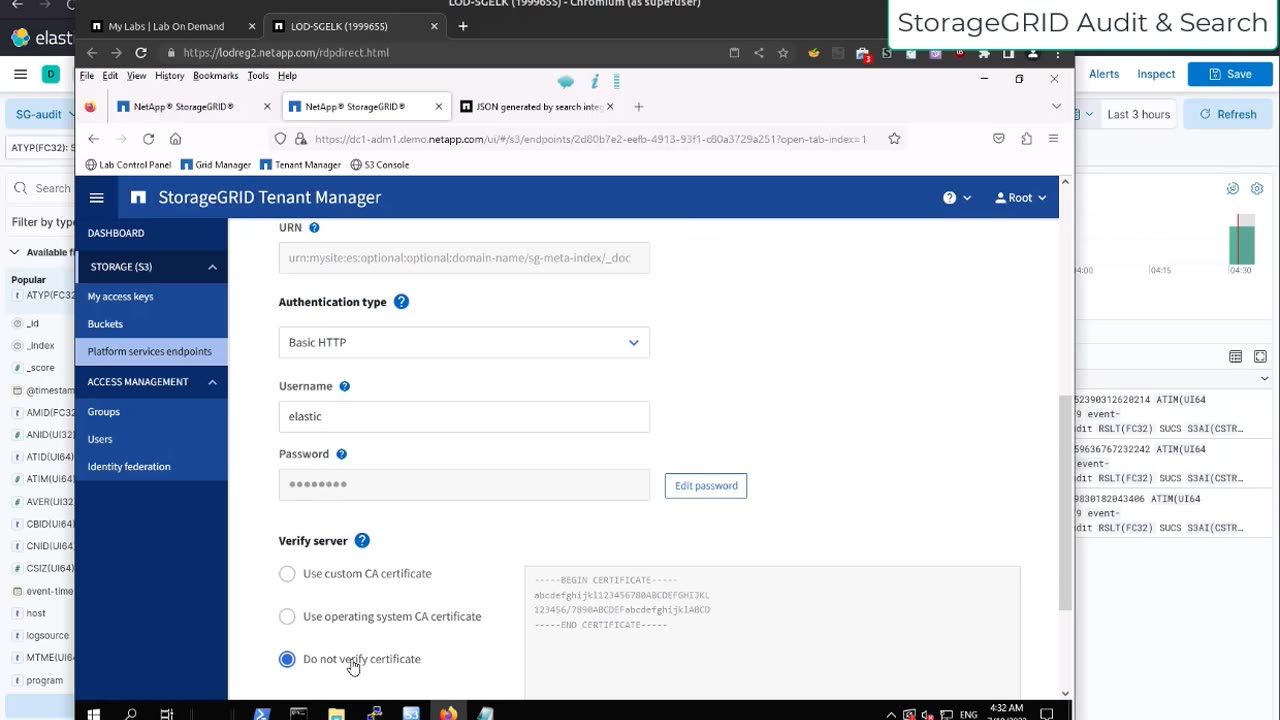Image resolution: width=1280 pixels, height=720 pixels.
Task: Click the Save to Pocket icon
Action: (998, 139)
